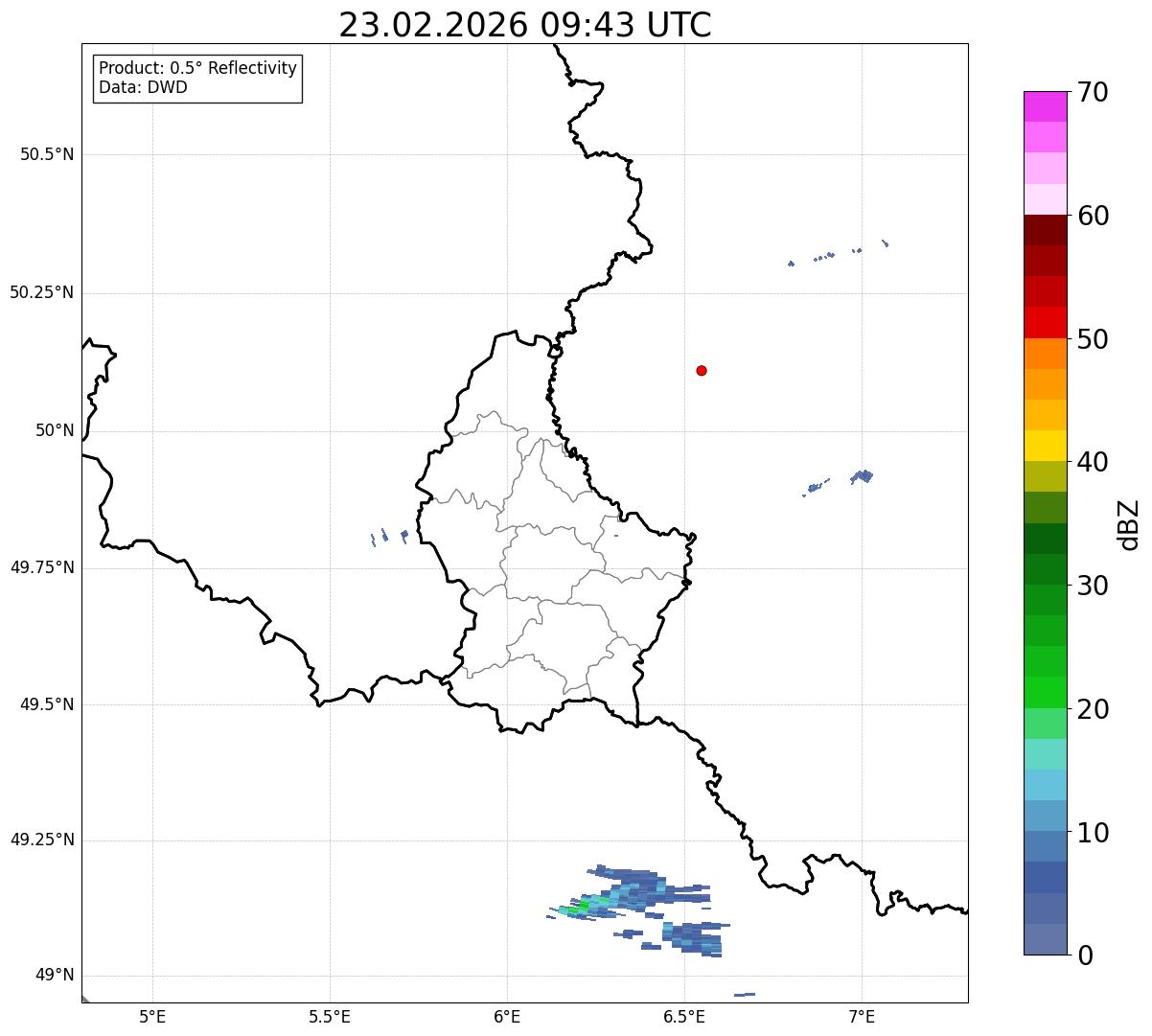Click the colorbar tick label 50

point(1093,339)
